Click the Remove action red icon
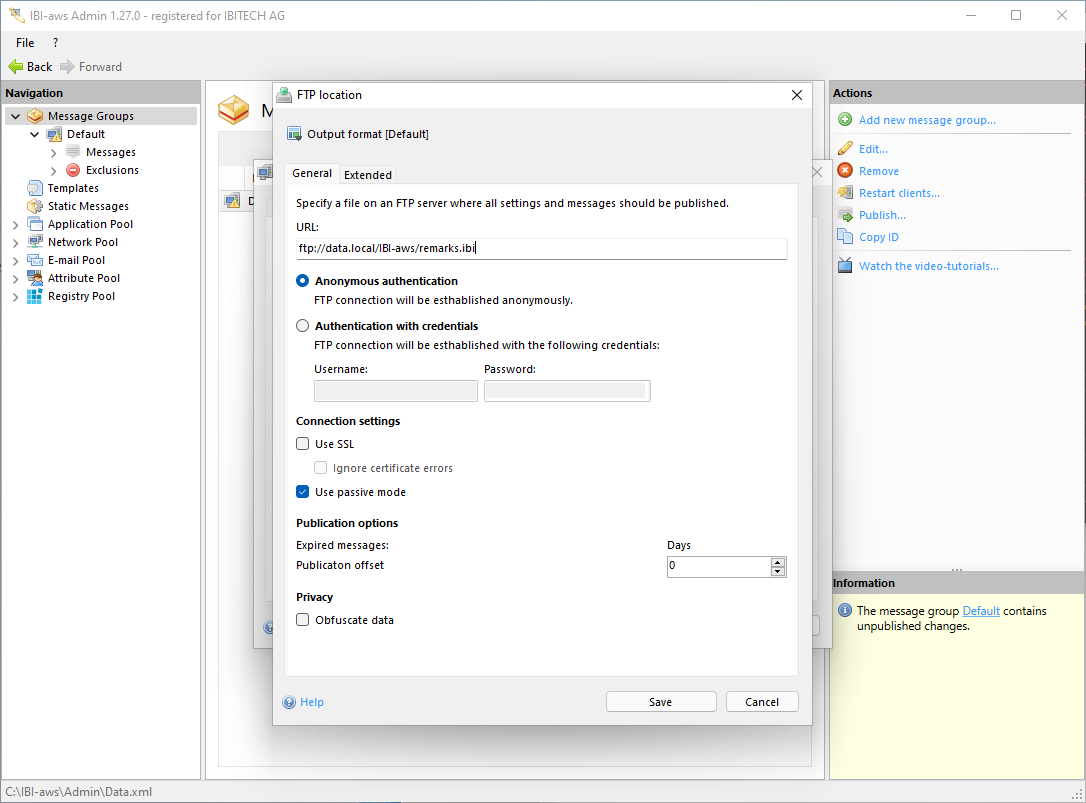This screenshot has width=1086, height=803. pos(845,171)
